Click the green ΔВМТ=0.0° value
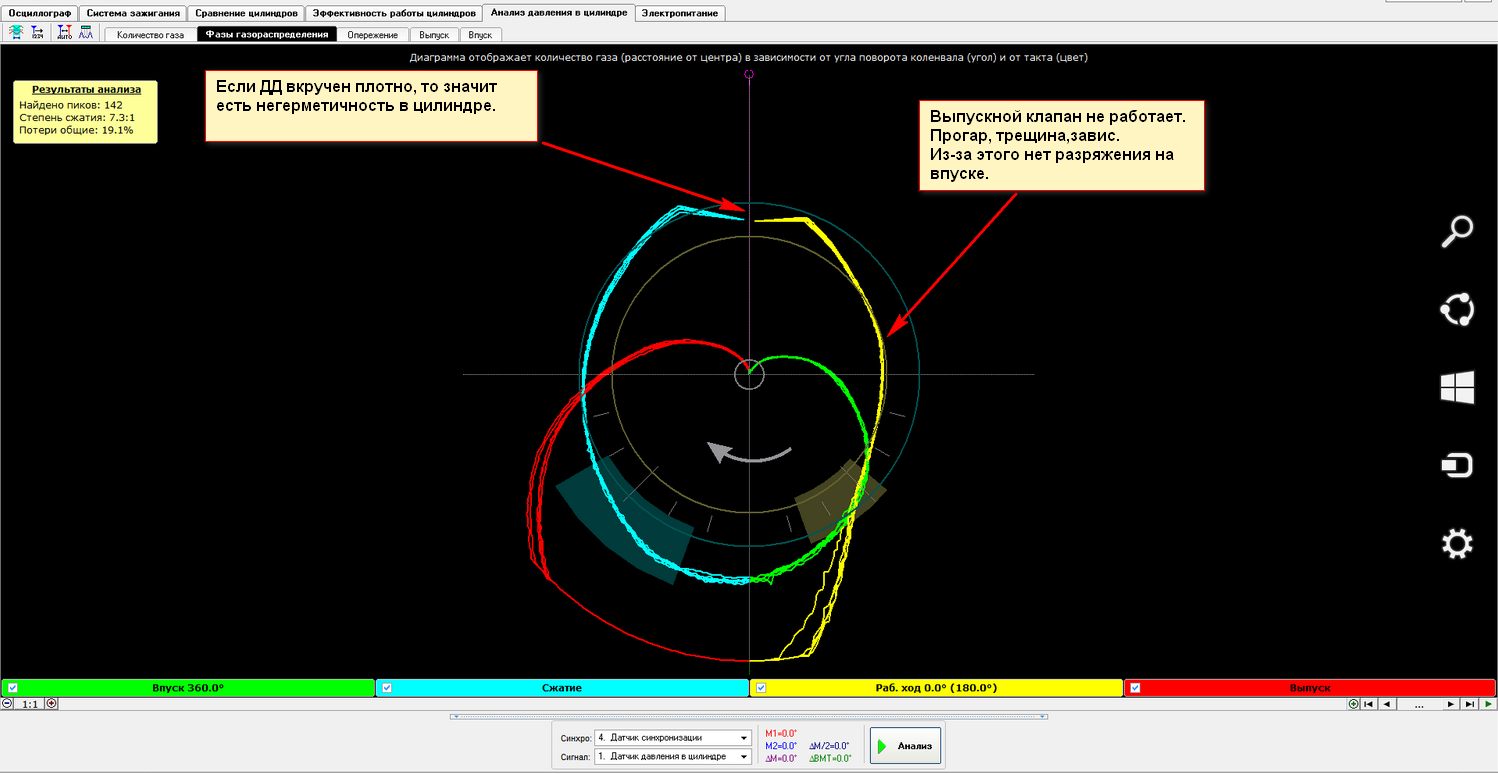Image resolution: width=1498 pixels, height=774 pixels. pyautogui.click(x=830, y=758)
